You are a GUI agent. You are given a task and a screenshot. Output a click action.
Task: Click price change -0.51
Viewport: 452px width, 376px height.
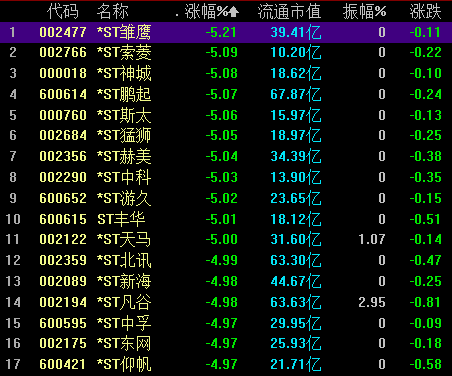point(426,219)
